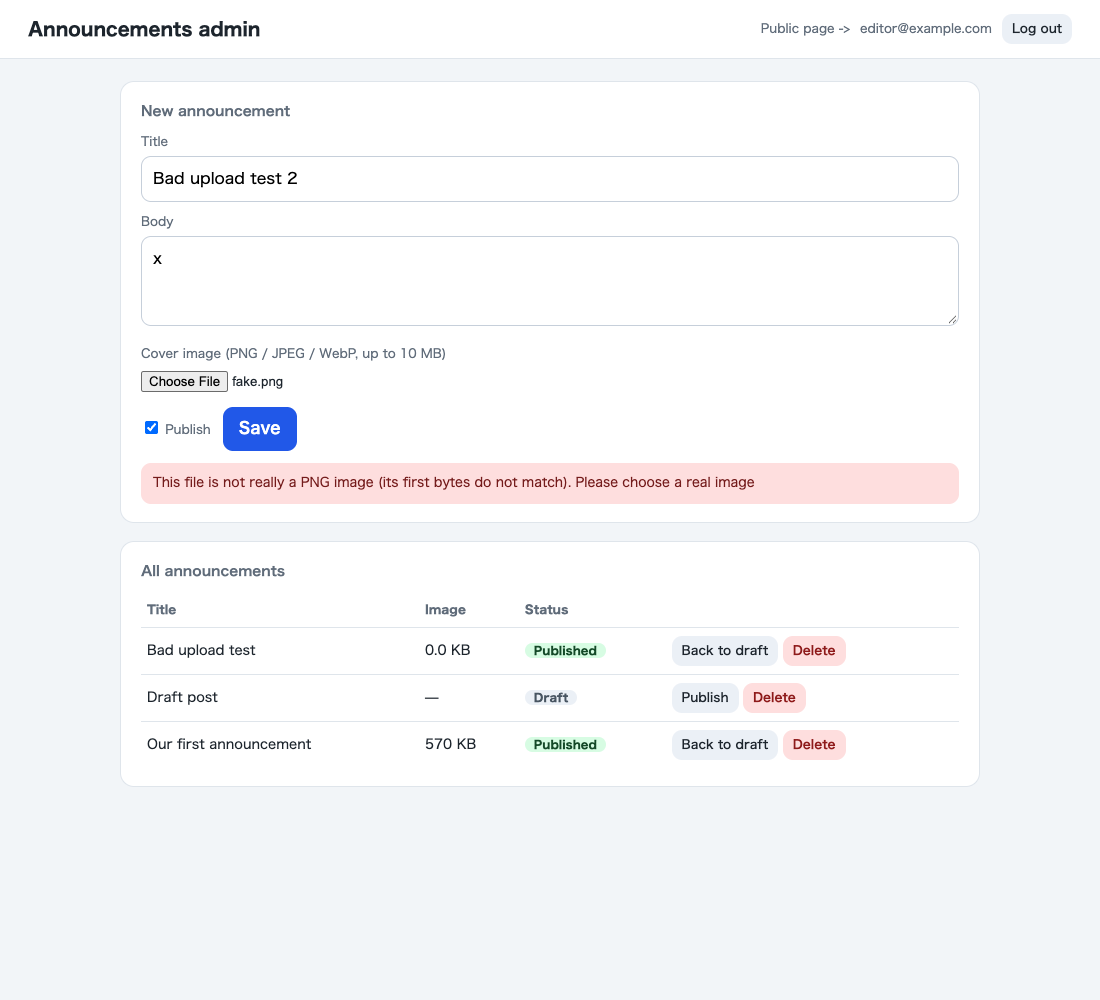Focus the Title input field
Viewport: 1100px width, 1000px height.
pos(549,179)
